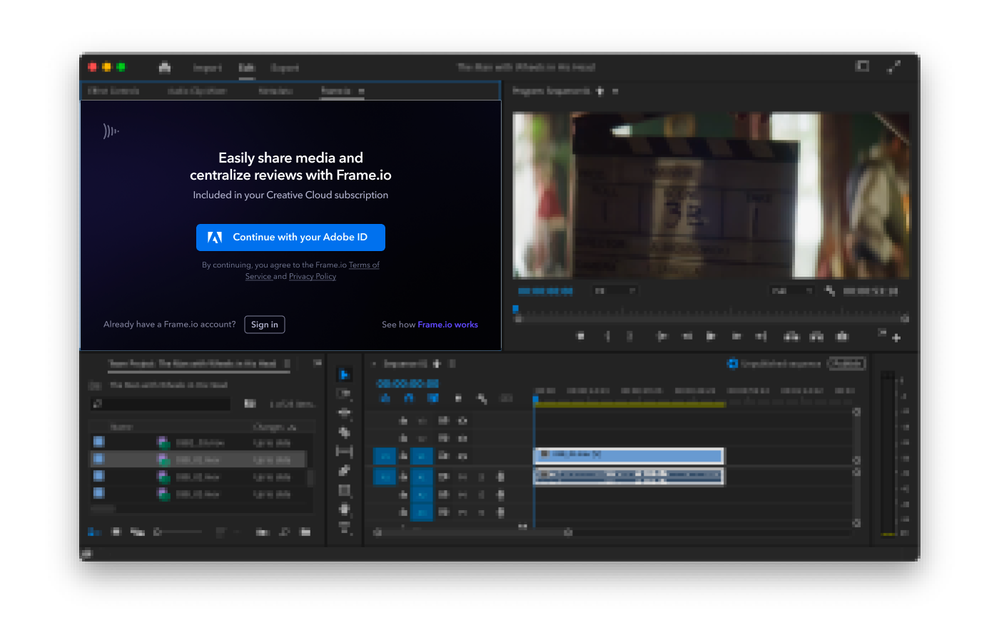Export a frame from Program monitor
The width and height of the screenshot is (999, 642).
[842, 336]
